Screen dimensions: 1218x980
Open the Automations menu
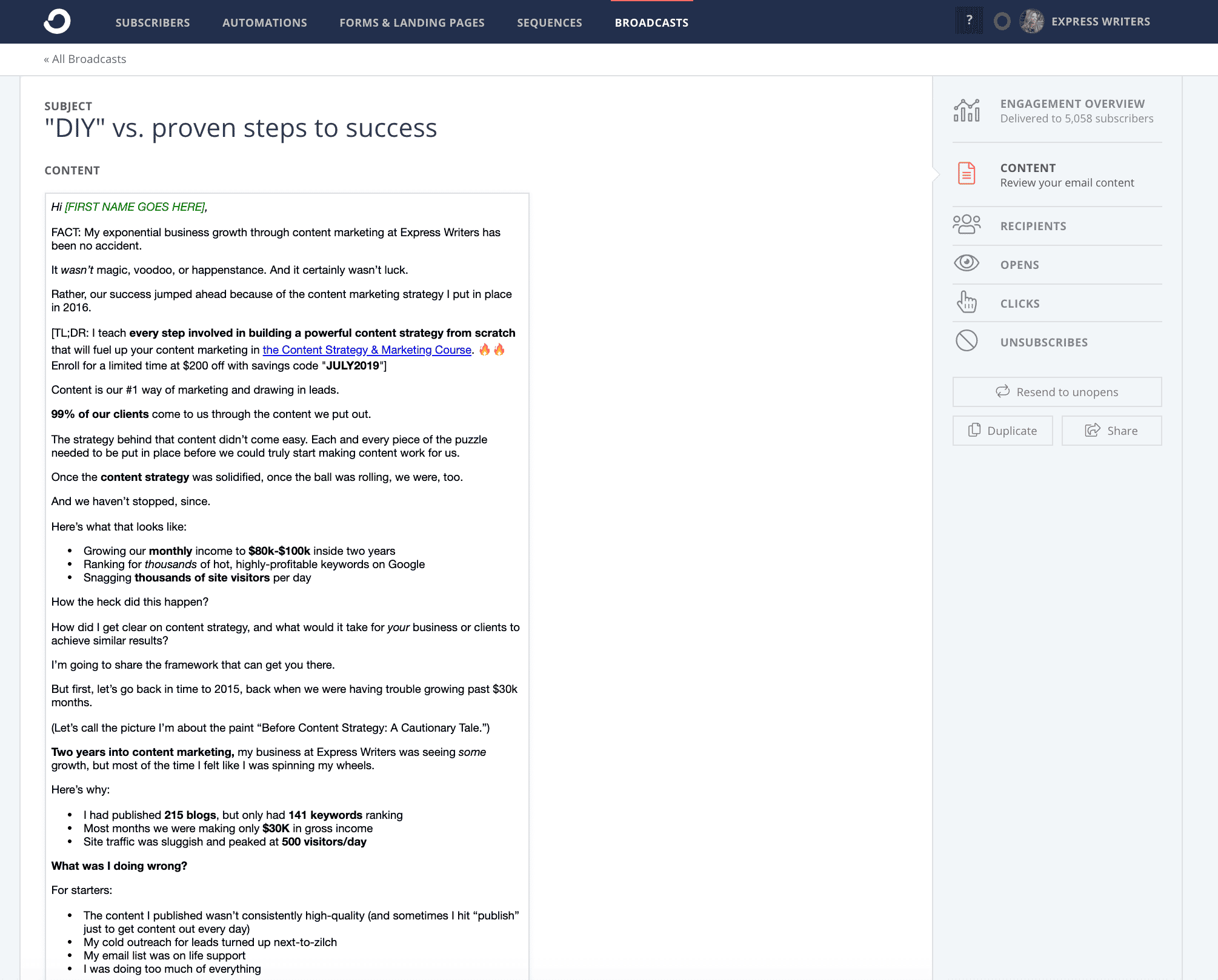(x=265, y=22)
